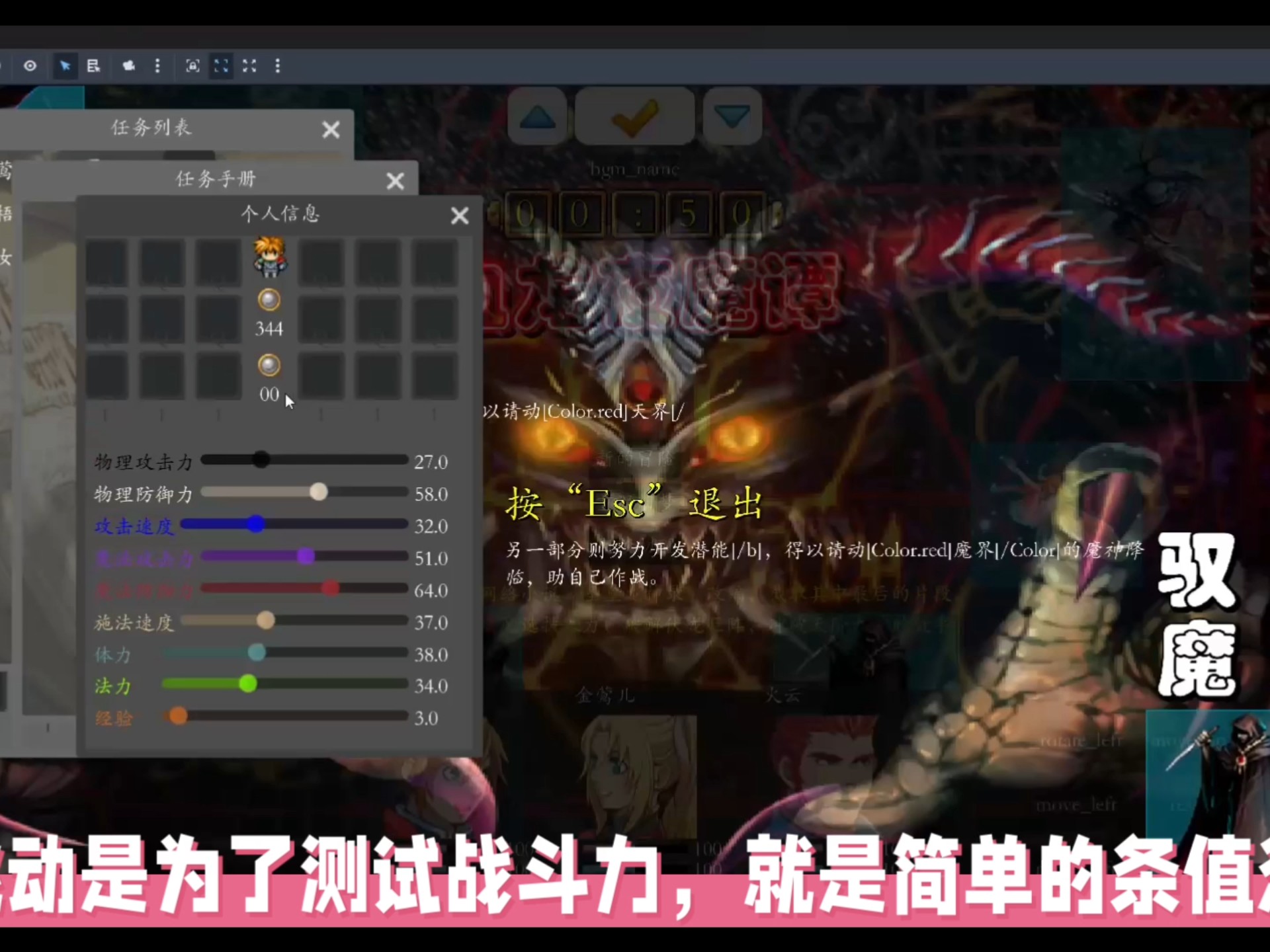This screenshot has height=952, width=1270.
Task: Adjust the red slider valued 64.0
Action: 304,588
